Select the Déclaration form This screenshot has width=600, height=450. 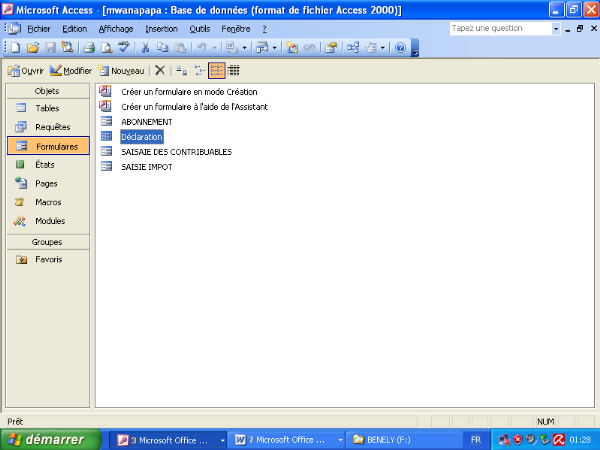click(142, 137)
